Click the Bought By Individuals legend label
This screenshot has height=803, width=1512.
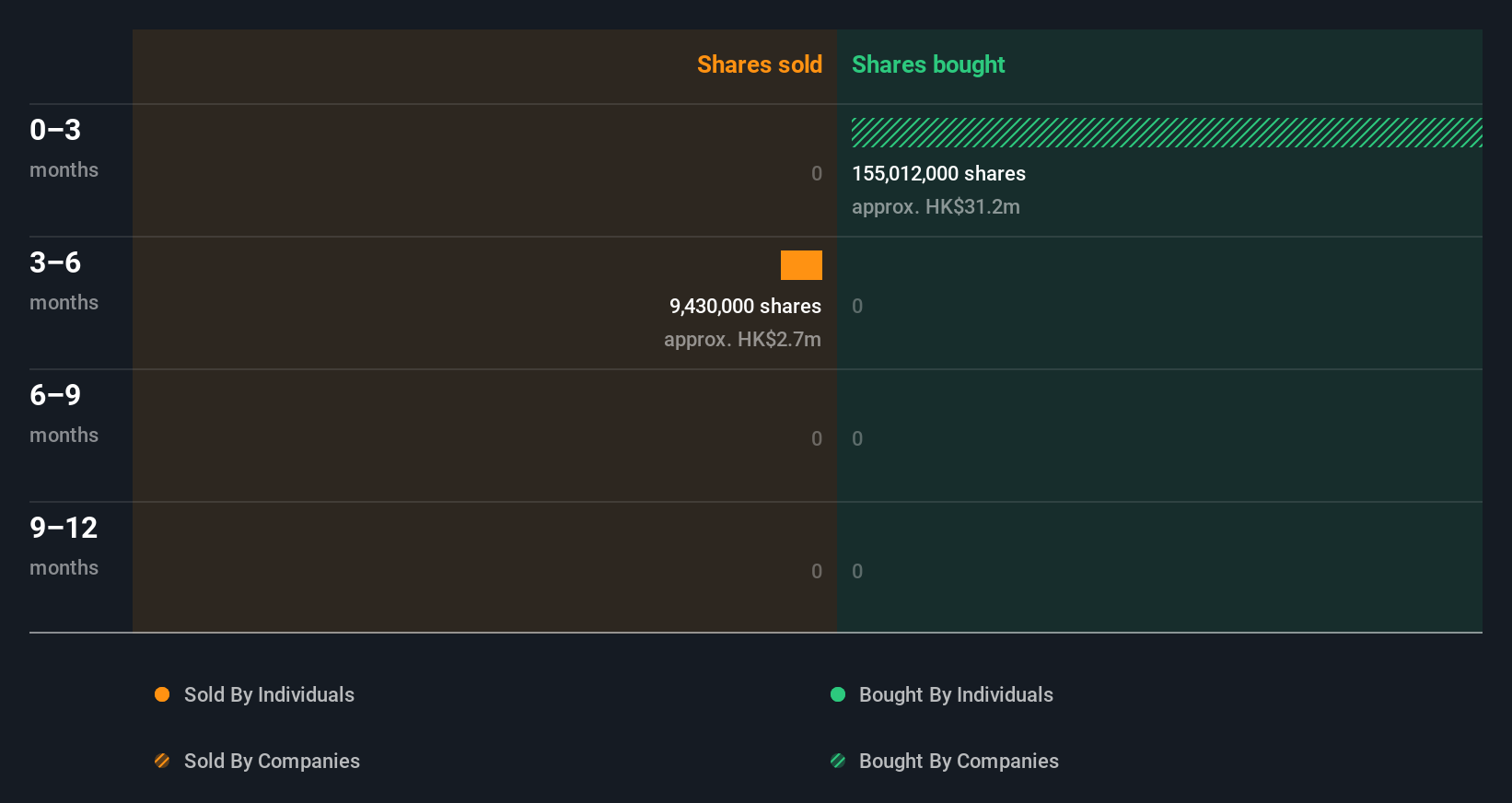pyautogui.click(x=956, y=694)
